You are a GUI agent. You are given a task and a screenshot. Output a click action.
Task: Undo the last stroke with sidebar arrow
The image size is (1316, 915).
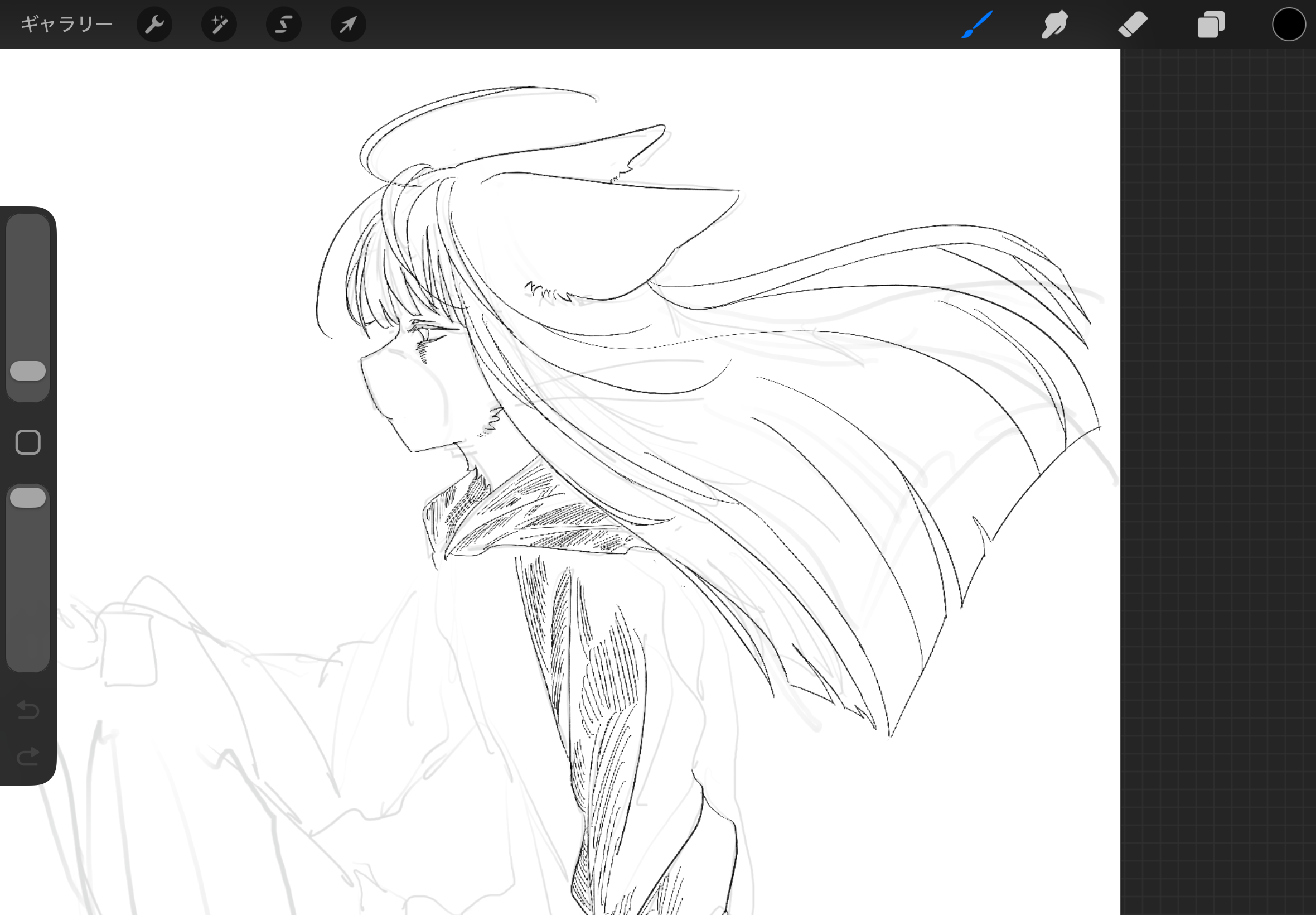[27, 710]
